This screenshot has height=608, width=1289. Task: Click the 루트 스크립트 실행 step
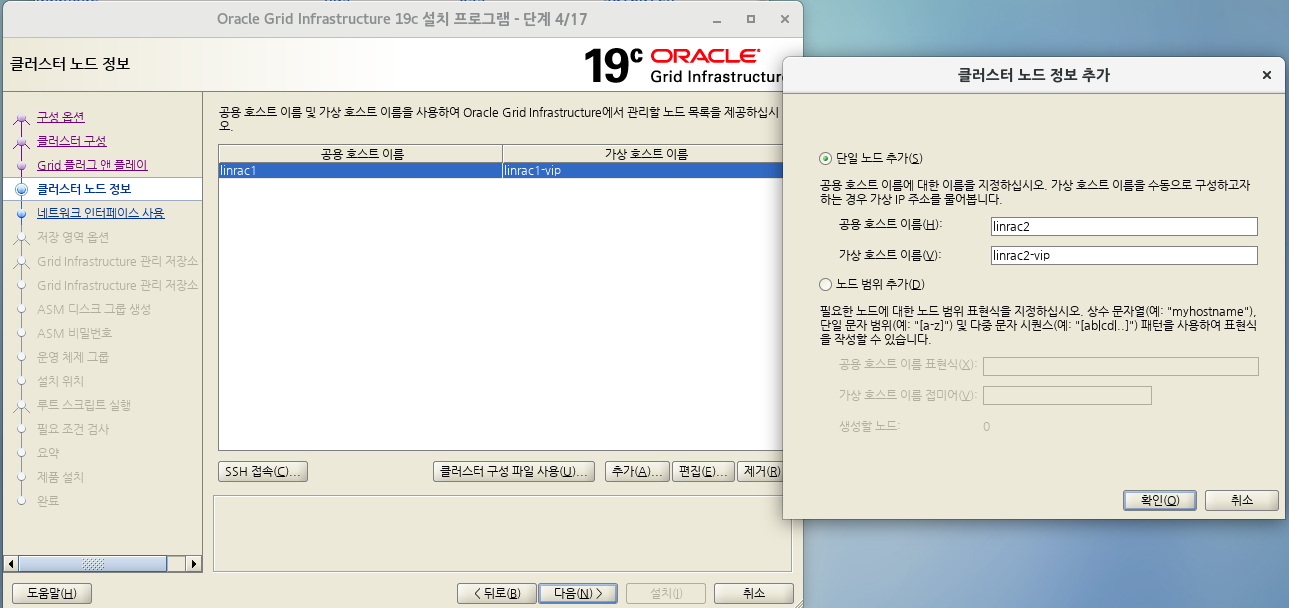pyautogui.click(x=84, y=405)
